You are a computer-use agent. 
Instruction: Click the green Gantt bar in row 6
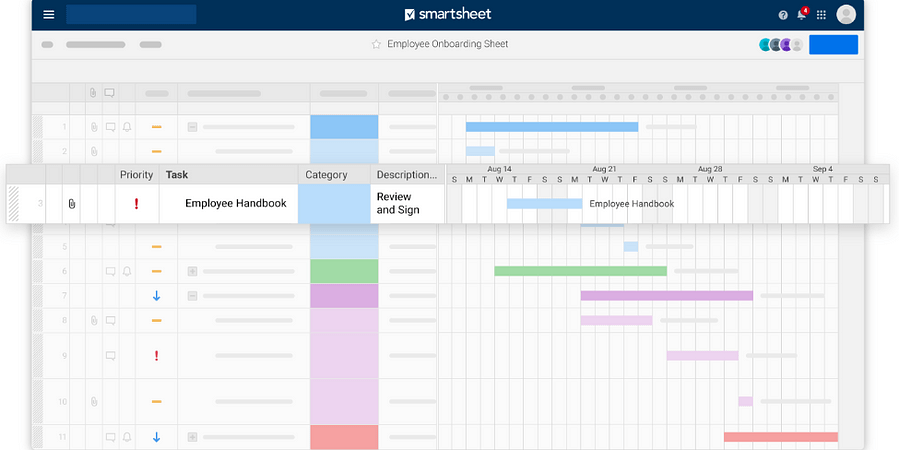point(580,271)
